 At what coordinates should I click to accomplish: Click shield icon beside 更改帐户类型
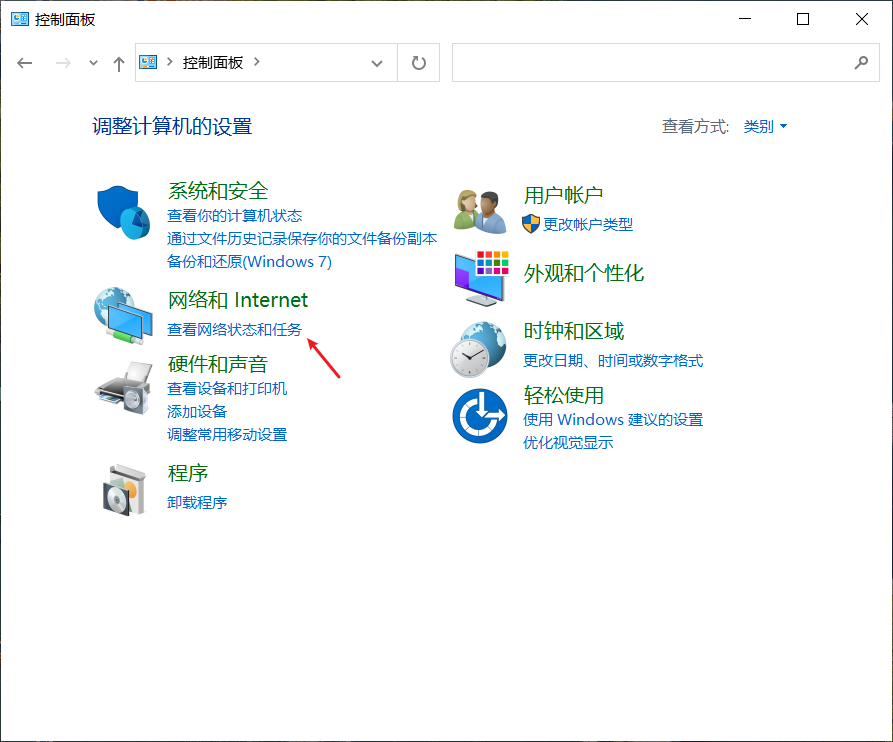pyautogui.click(x=530, y=224)
